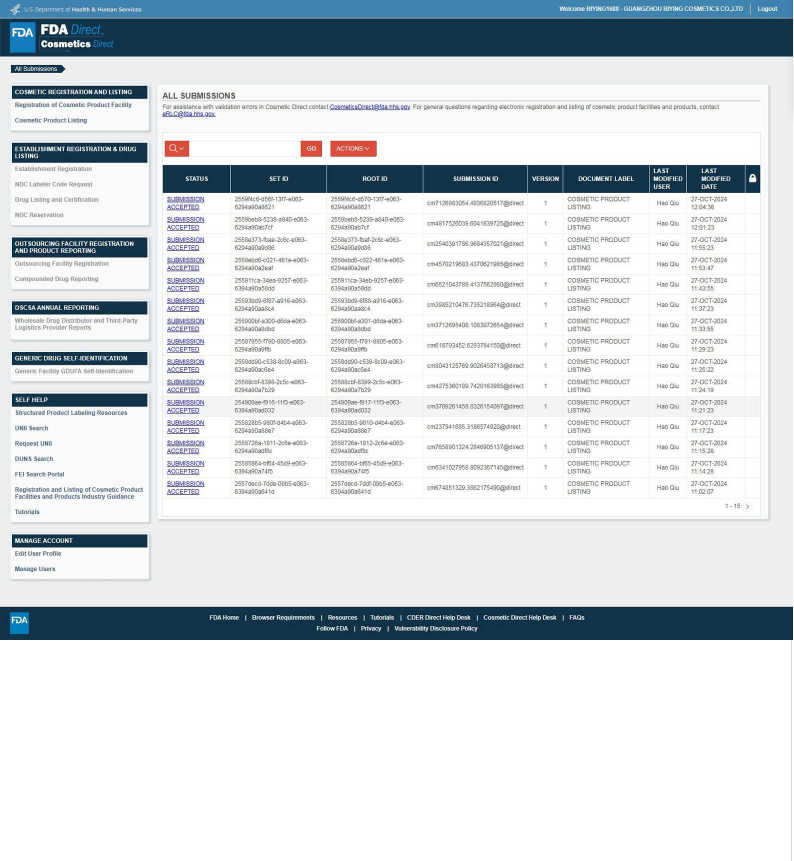Log out of the account
This screenshot has height=861, width=794.
[x=767, y=9]
